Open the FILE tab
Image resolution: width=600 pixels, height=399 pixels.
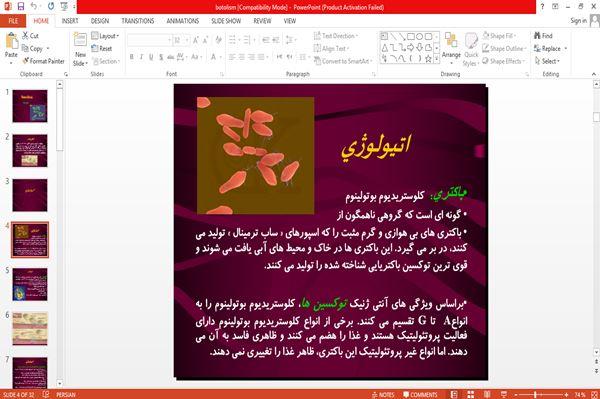13,21
